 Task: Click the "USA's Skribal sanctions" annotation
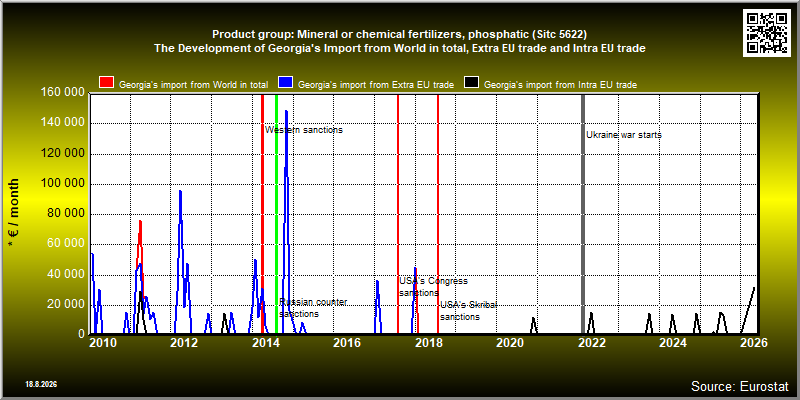[468, 311]
